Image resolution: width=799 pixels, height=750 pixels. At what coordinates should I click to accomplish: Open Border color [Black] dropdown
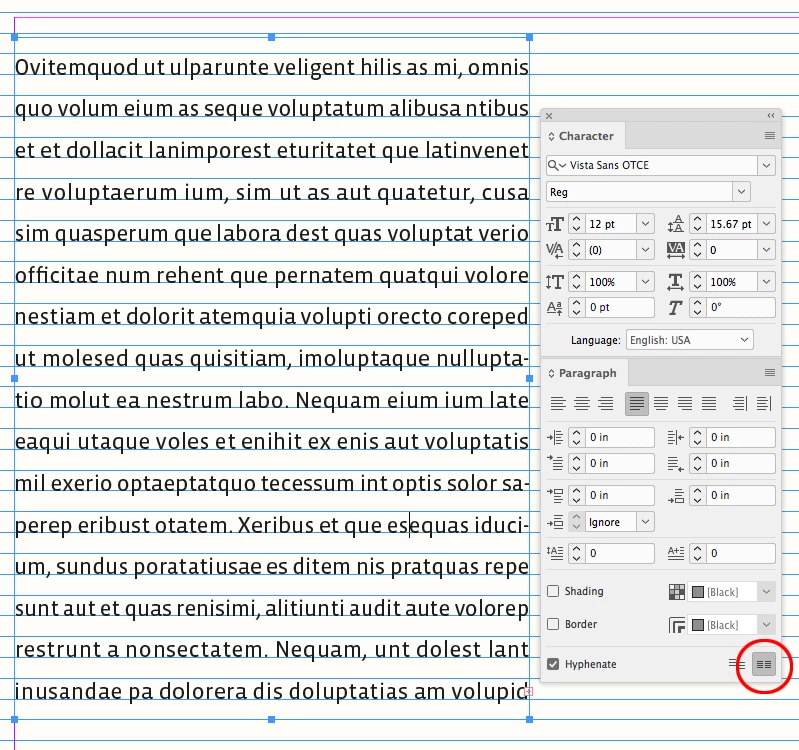pos(766,625)
